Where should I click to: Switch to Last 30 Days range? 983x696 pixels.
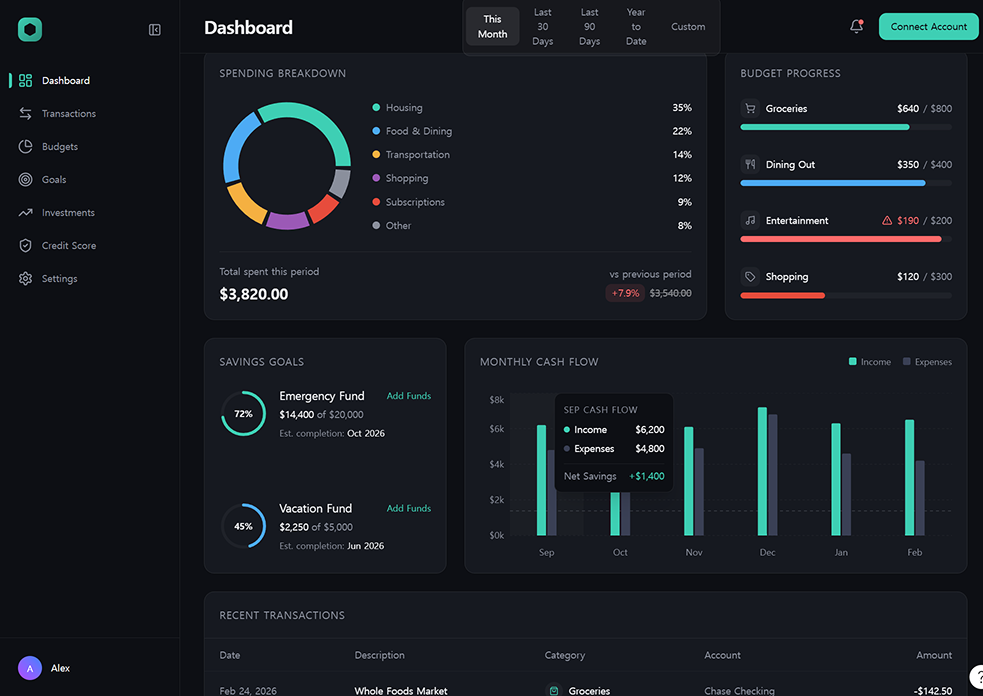point(542,26)
